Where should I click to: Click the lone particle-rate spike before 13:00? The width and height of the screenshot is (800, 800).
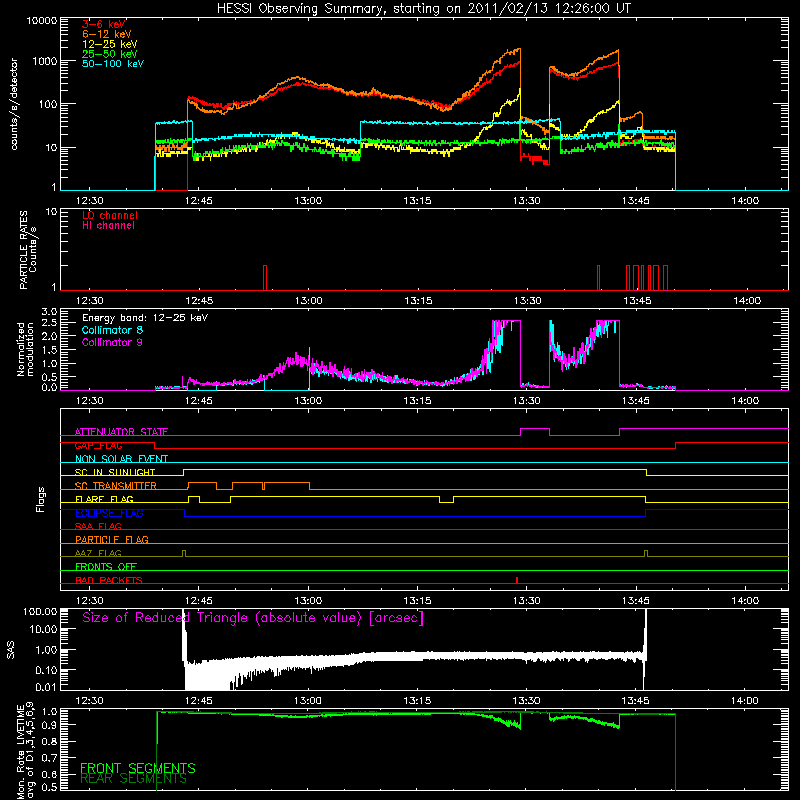pos(265,278)
